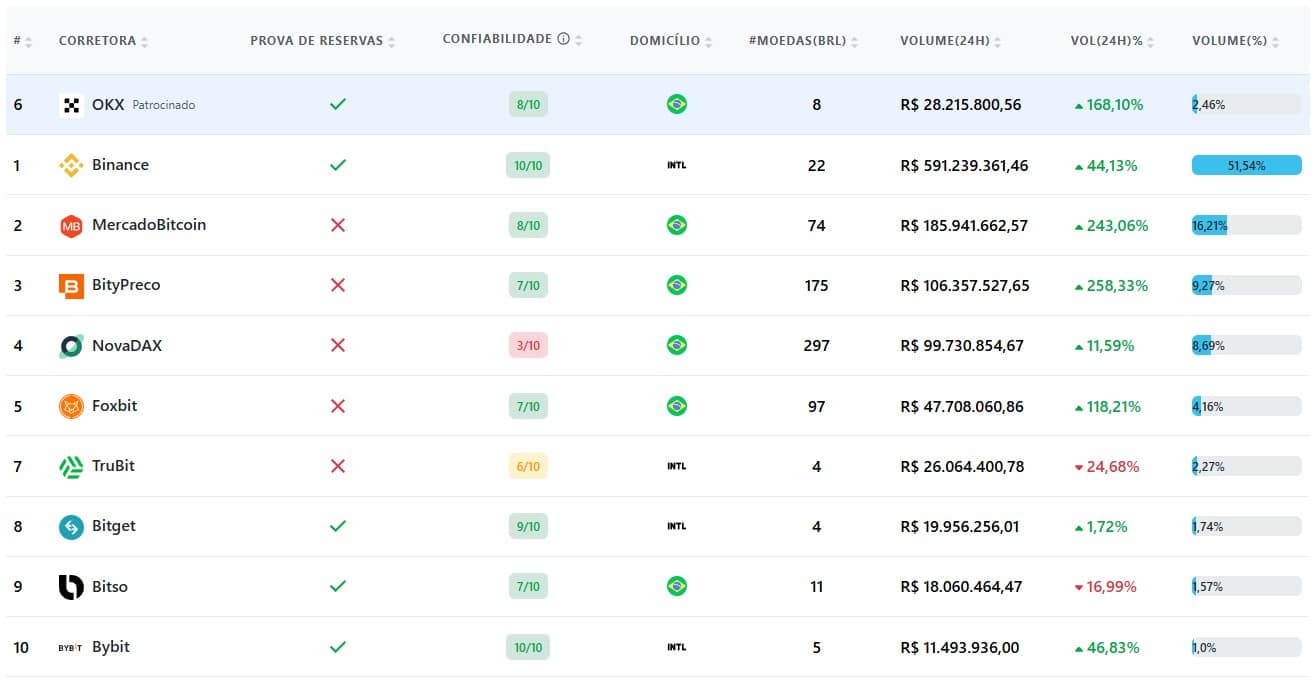
Task: Open the Foxbit exchange link
Action: 115,406
